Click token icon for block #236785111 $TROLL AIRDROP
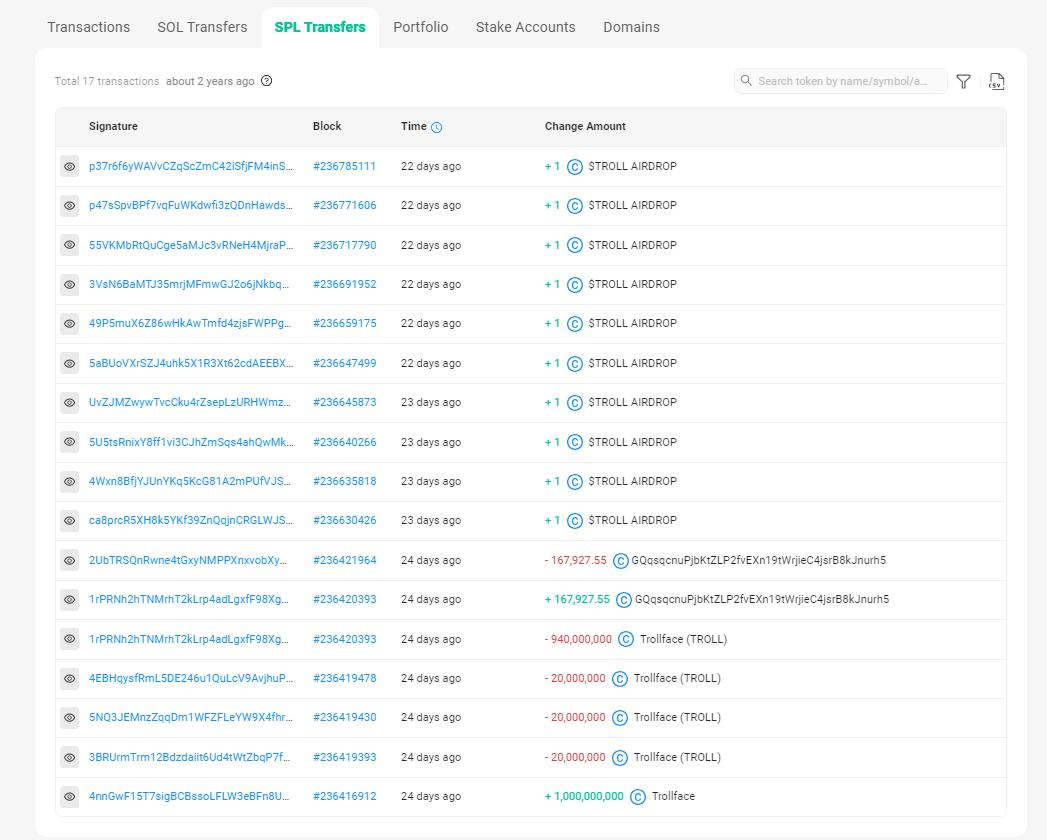Viewport: 1047px width, 840px height. click(575, 167)
